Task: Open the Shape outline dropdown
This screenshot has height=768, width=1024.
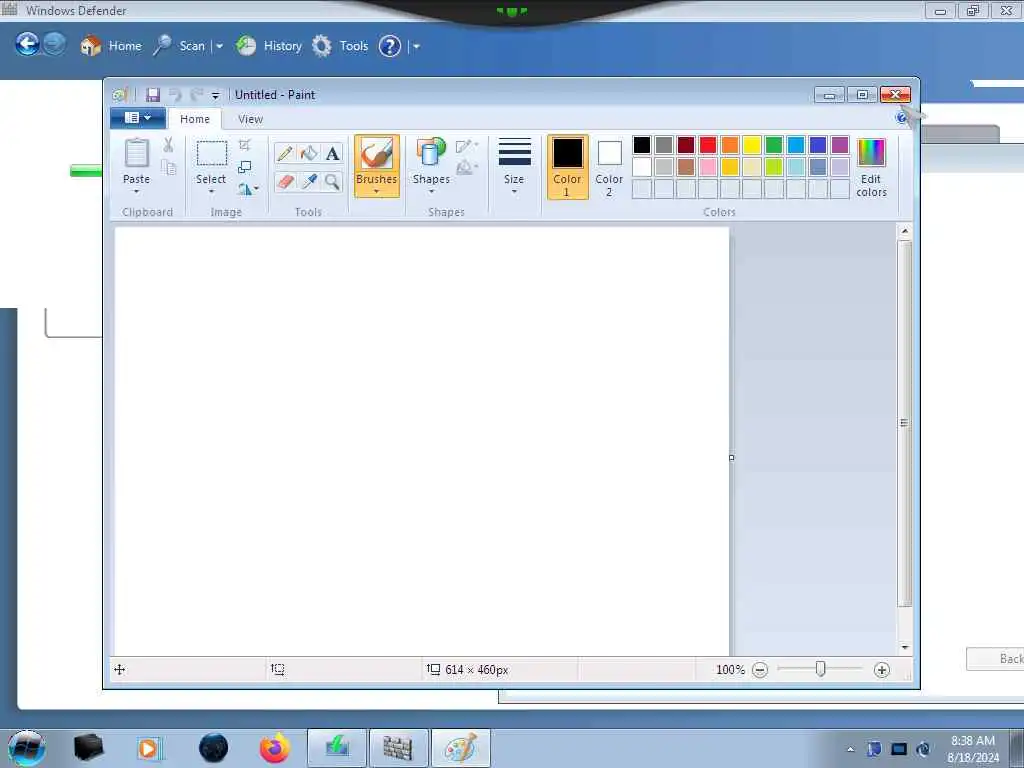Action: 467,146
